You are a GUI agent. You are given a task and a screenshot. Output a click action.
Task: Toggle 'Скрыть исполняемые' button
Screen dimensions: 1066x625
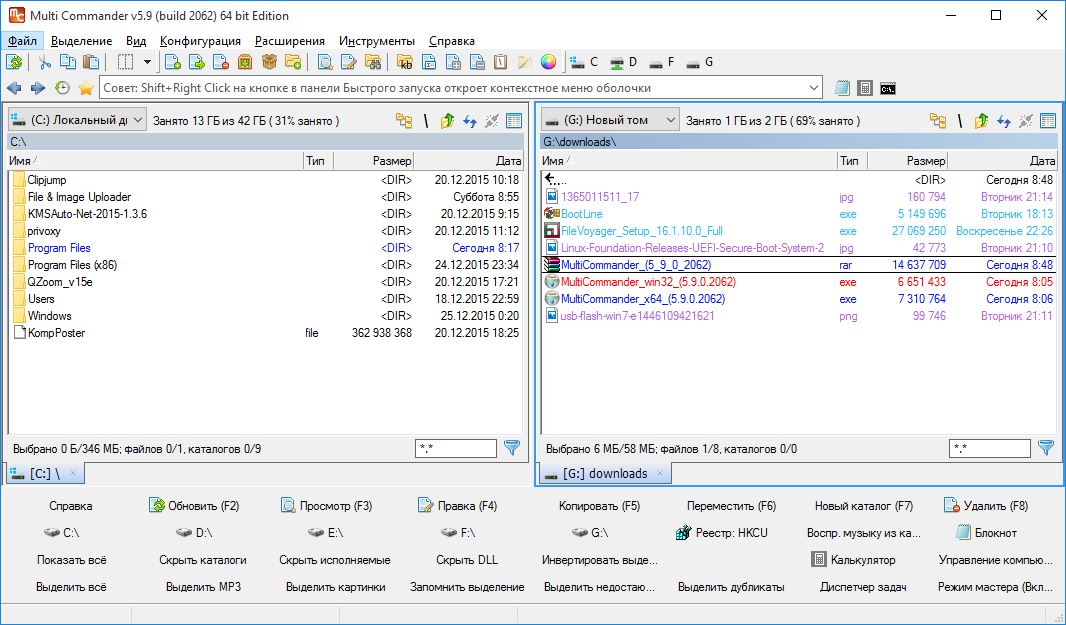334,560
